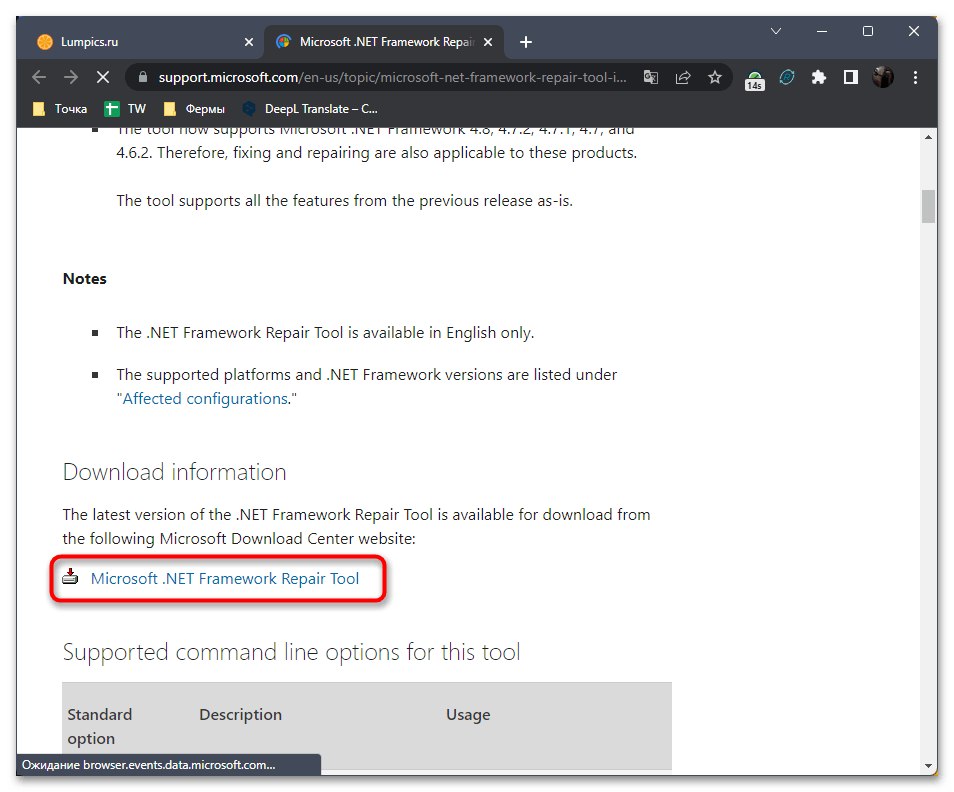Click the download icon beside Repair Tool link
The width and height of the screenshot is (954, 792).
click(71, 577)
